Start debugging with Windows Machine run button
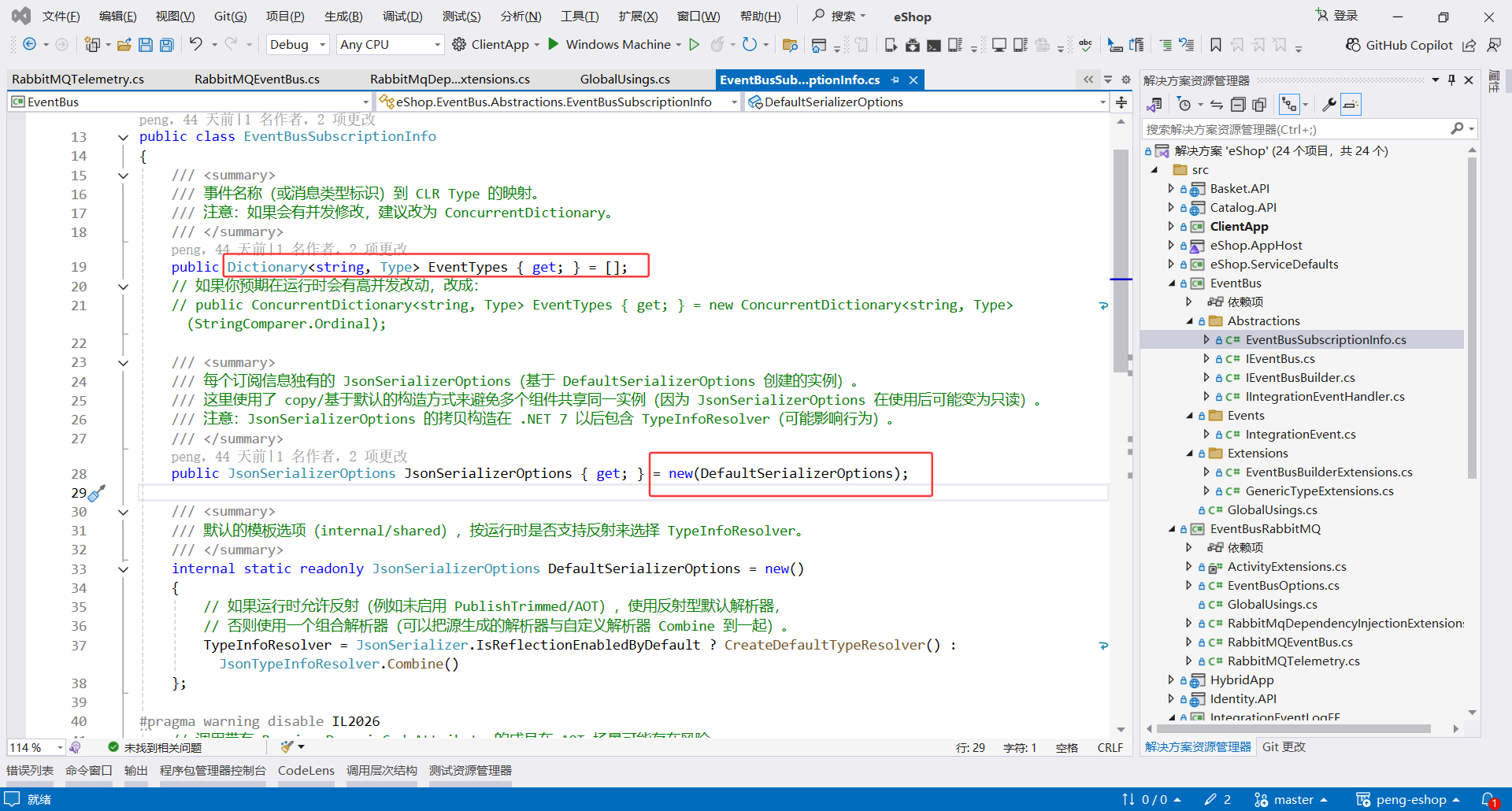This screenshot has width=1512, height=811. click(x=554, y=44)
